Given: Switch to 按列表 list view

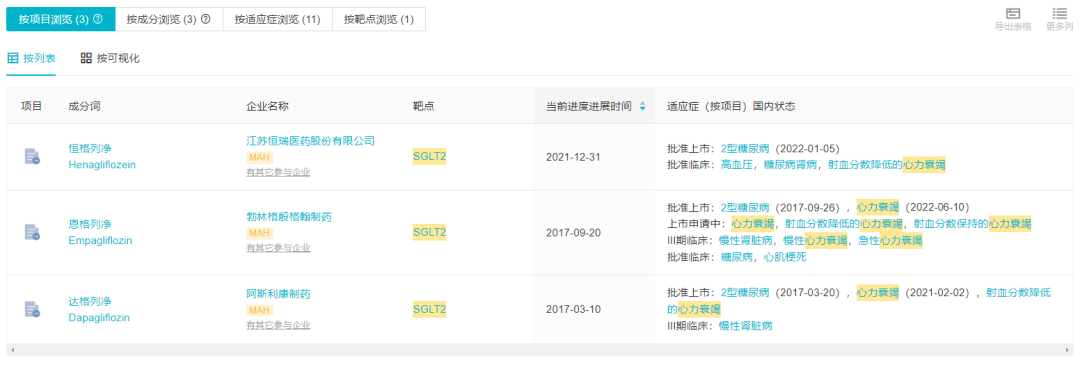Looking at the screenshot, I should (x=32, y=59).
